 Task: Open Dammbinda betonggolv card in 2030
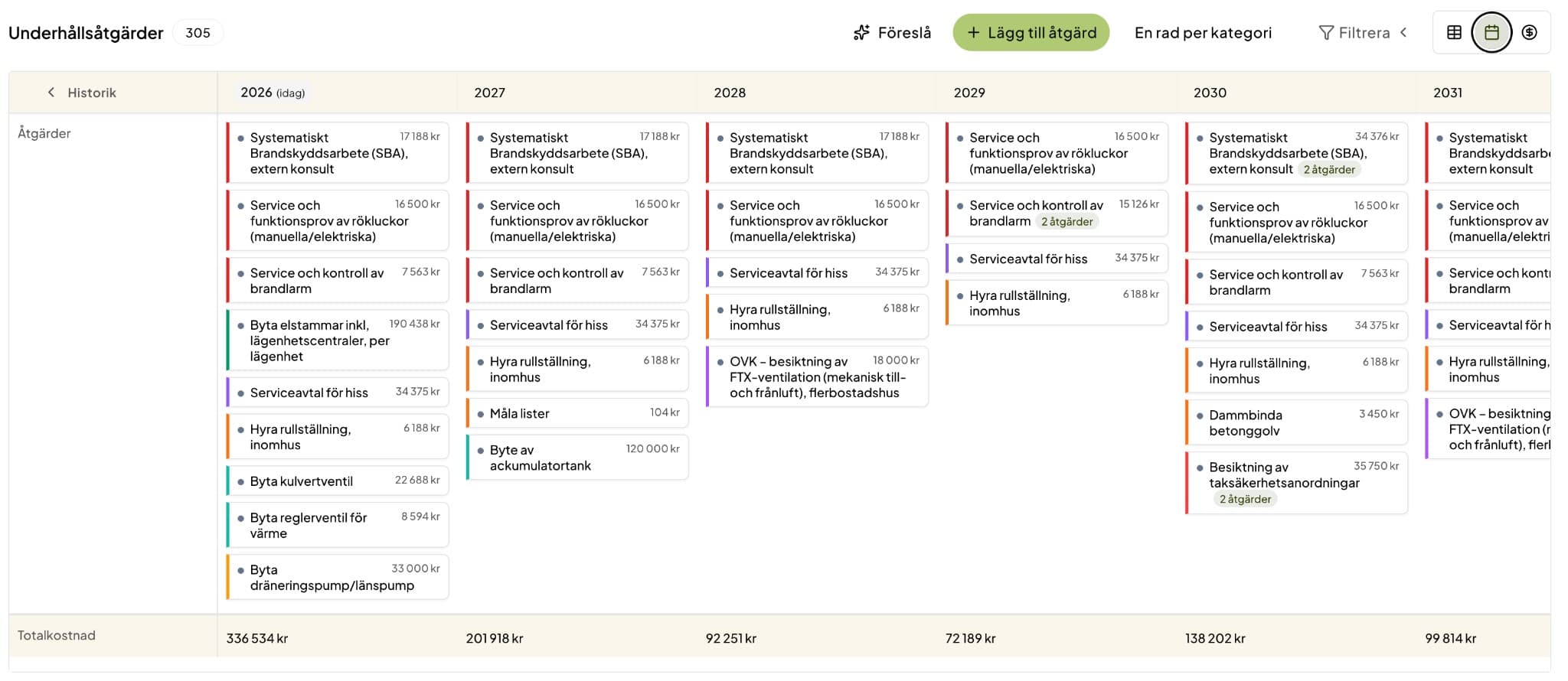click(x=1296, y=422)
